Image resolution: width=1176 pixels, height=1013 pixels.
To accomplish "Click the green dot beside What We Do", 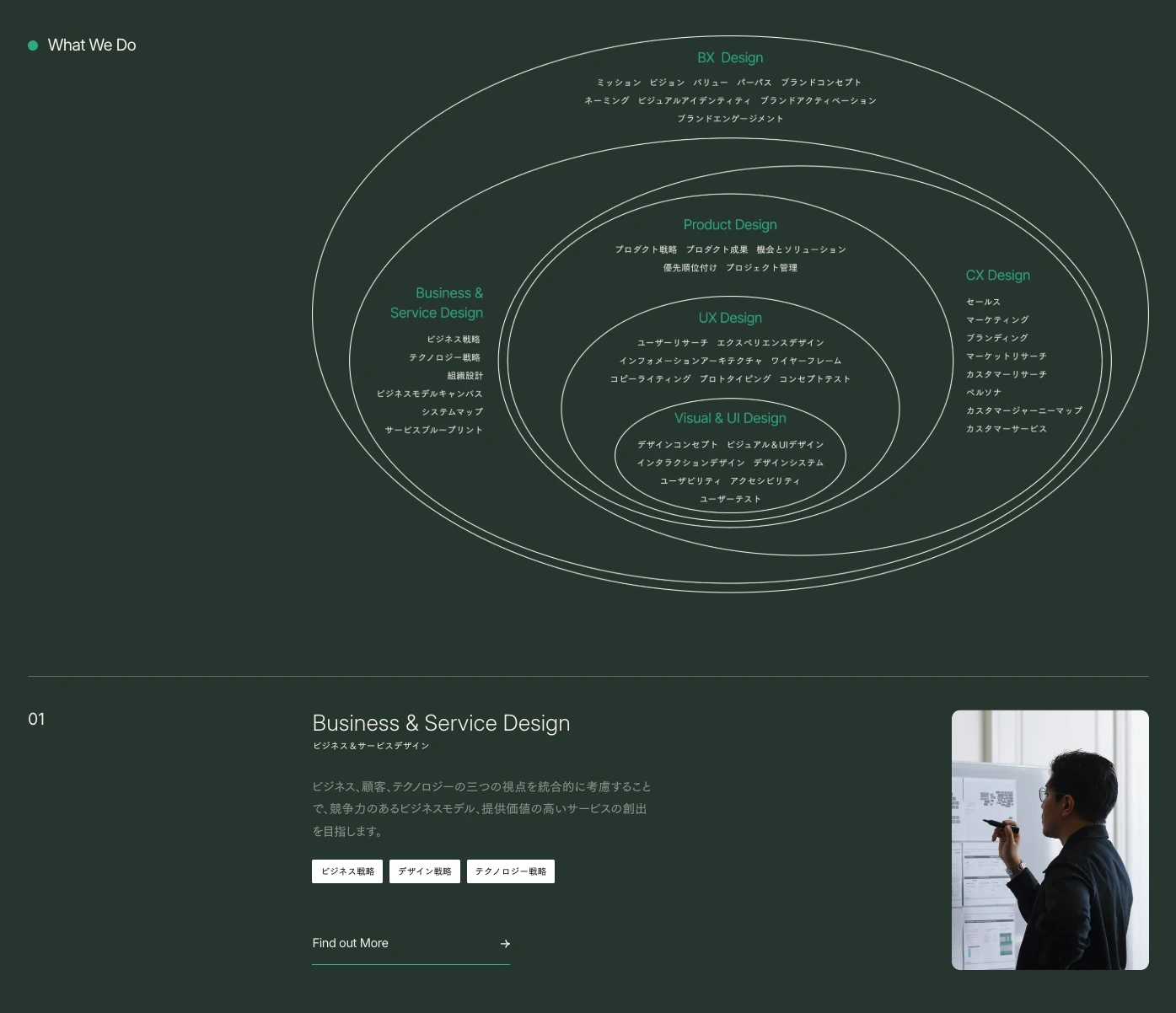I will click(x=33, y=46).
